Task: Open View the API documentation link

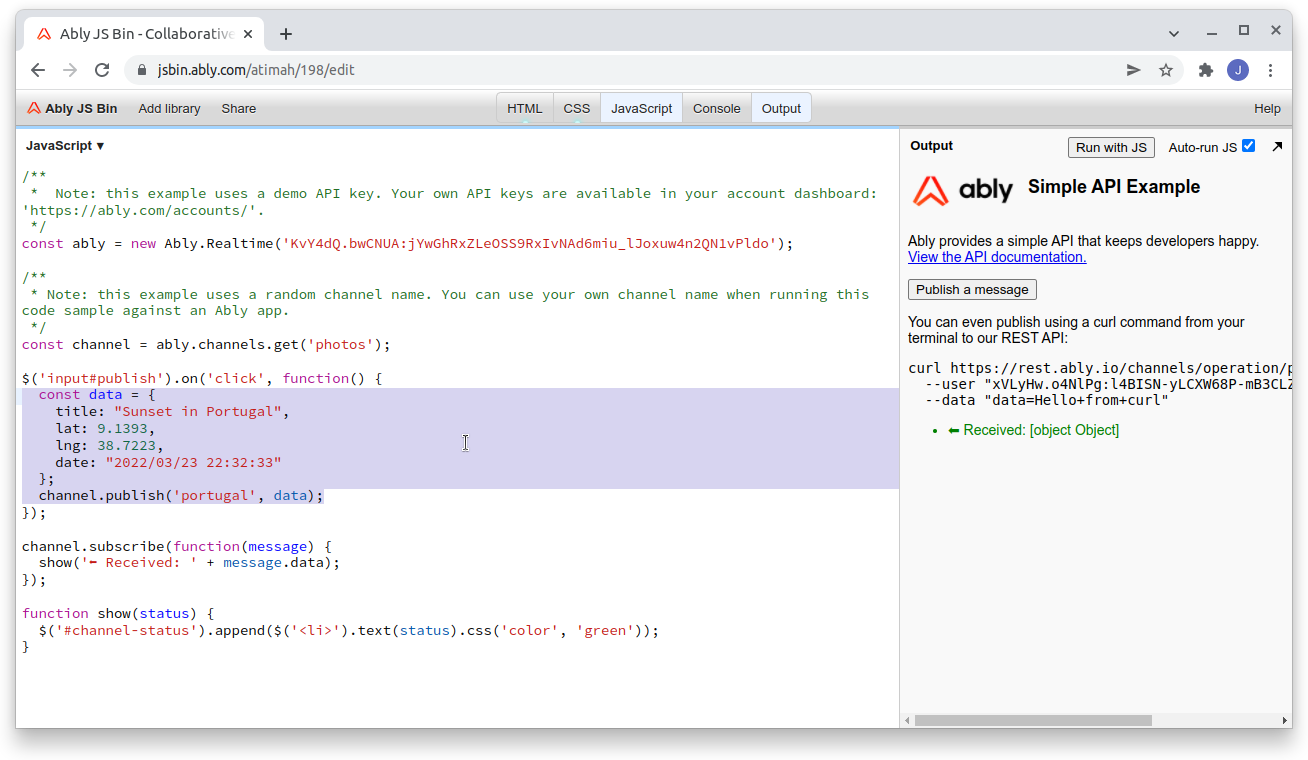Action: (x=997, y=257)
